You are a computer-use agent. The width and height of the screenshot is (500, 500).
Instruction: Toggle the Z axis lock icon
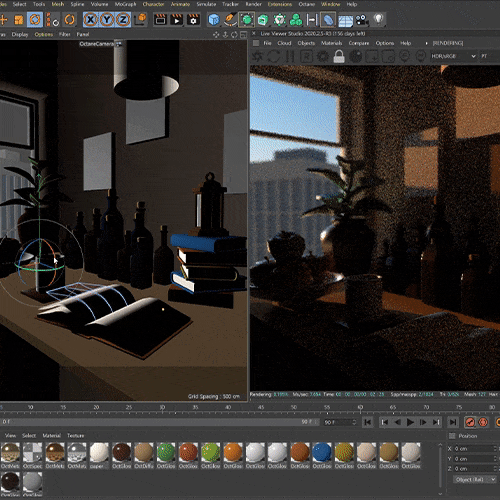[x=123, y=20]
